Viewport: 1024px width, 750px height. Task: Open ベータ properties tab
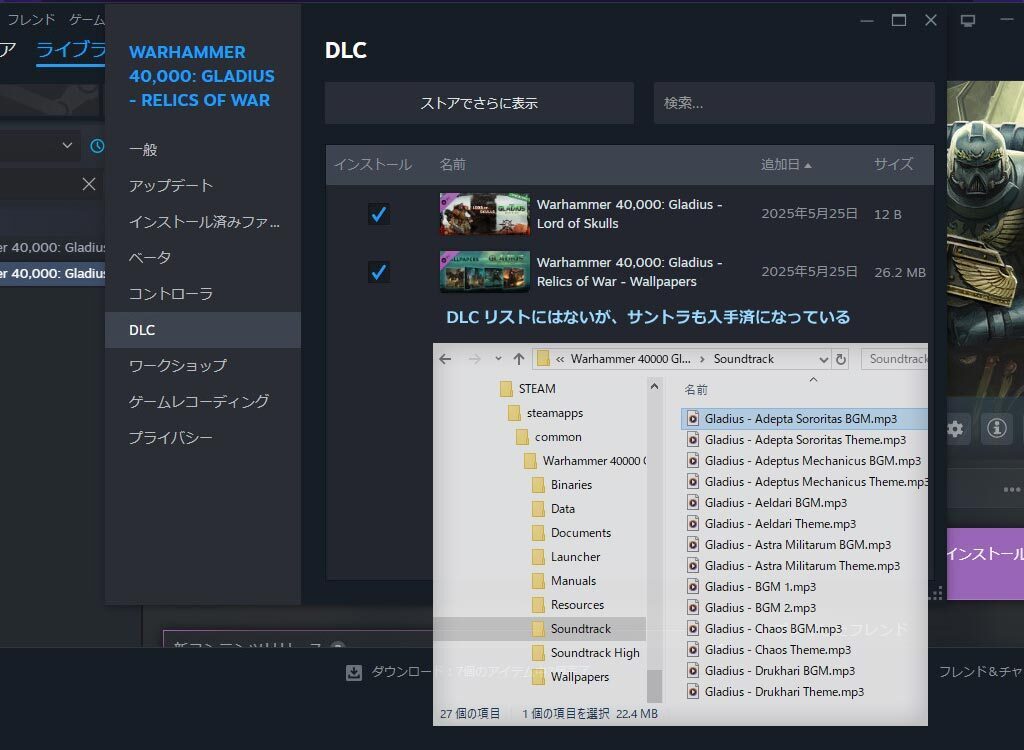(203, 257)
